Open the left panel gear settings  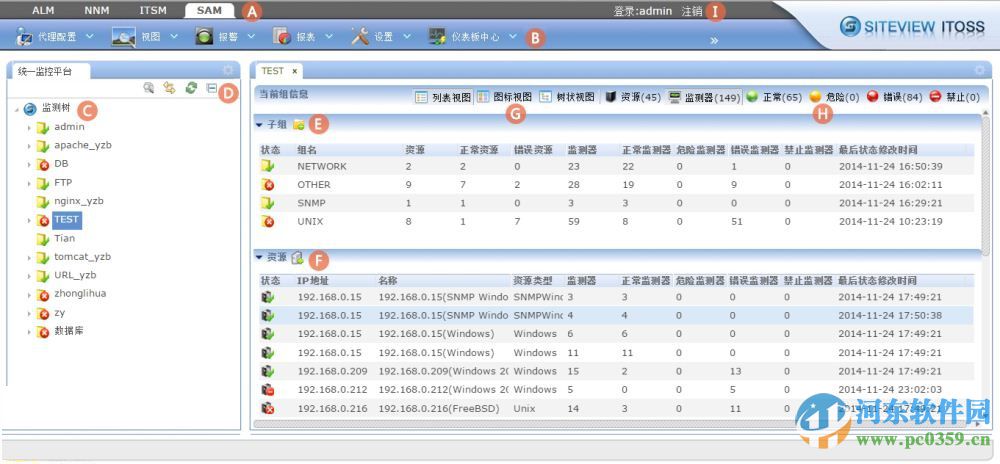point(228,71)
